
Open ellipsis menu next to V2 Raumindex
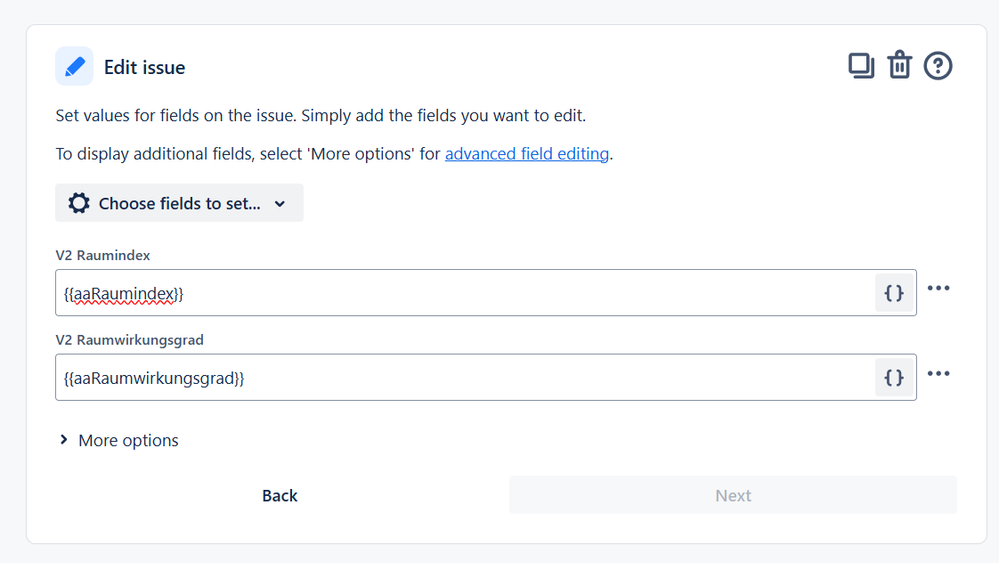tap(938, 288)
